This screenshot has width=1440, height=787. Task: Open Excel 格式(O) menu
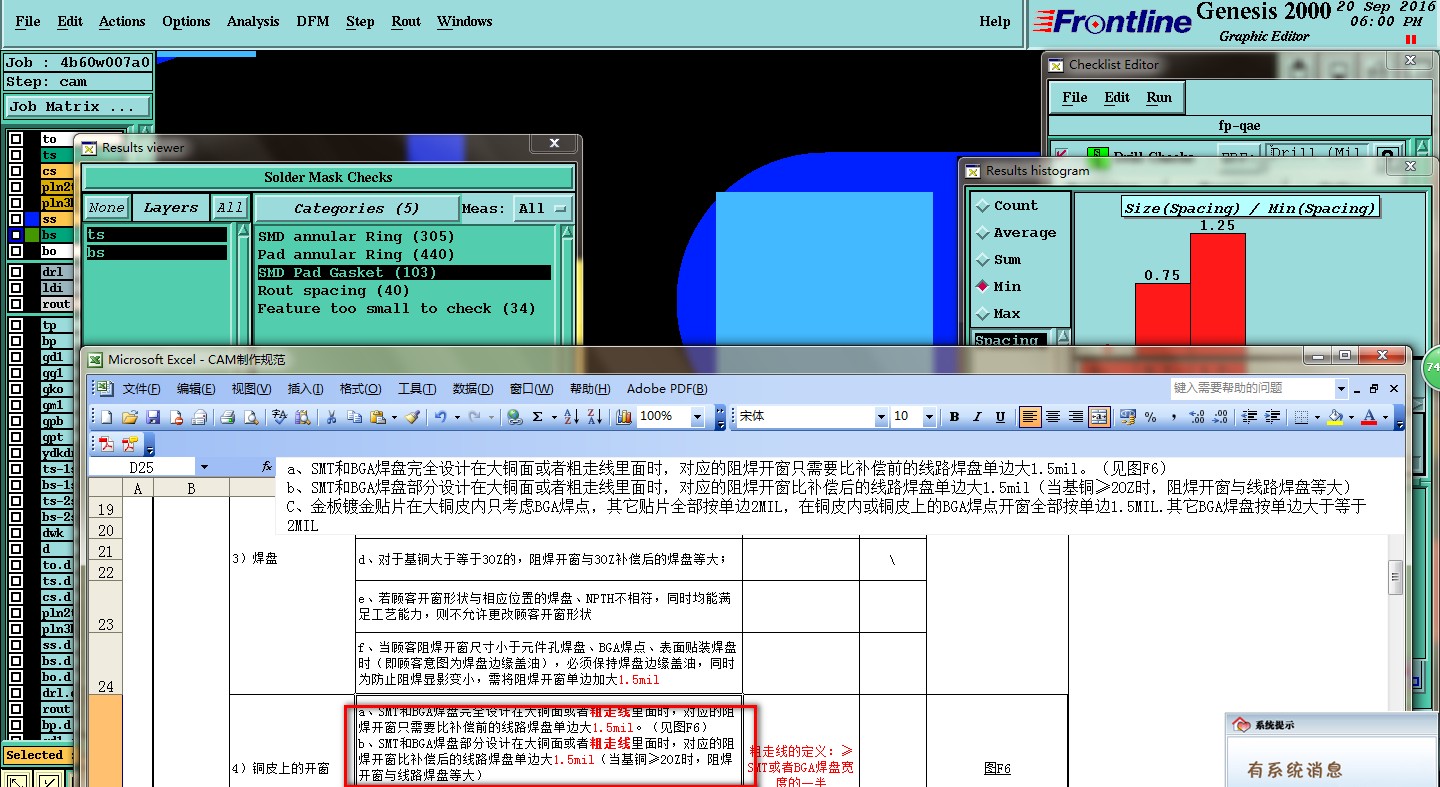point(360,389)
